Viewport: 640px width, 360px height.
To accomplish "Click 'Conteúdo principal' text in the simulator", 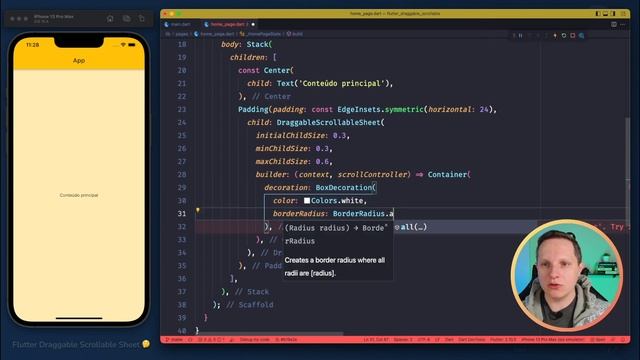I will tap(79, 195).
